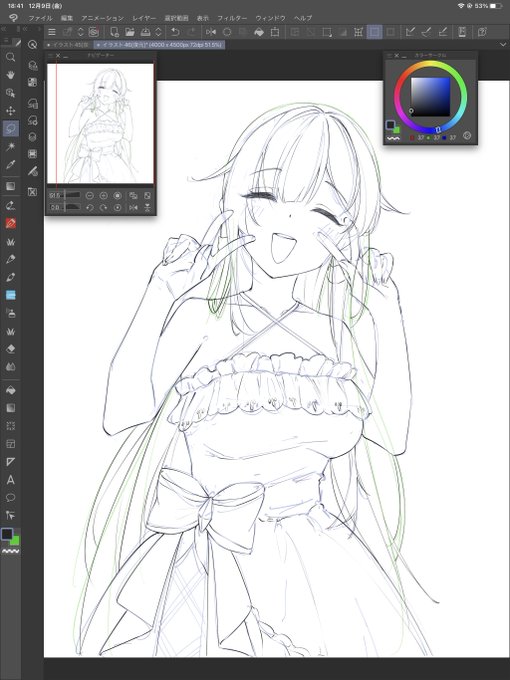Image resolution: width=510 pixels, height=680 pixels.
Task: Undo the last stroke
Action: pos(175,32)
